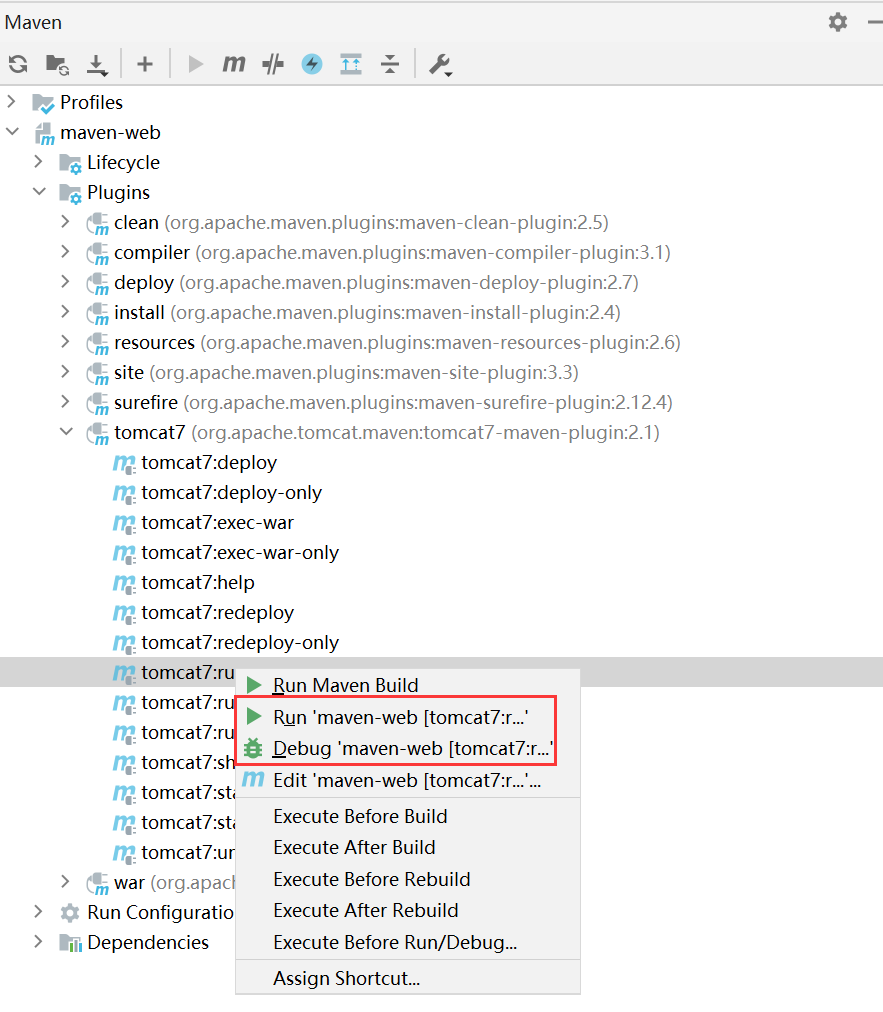This screenshot has height=1012, width=883.
Task: Expand the surefire plugin node
Action: coord(65,401)
